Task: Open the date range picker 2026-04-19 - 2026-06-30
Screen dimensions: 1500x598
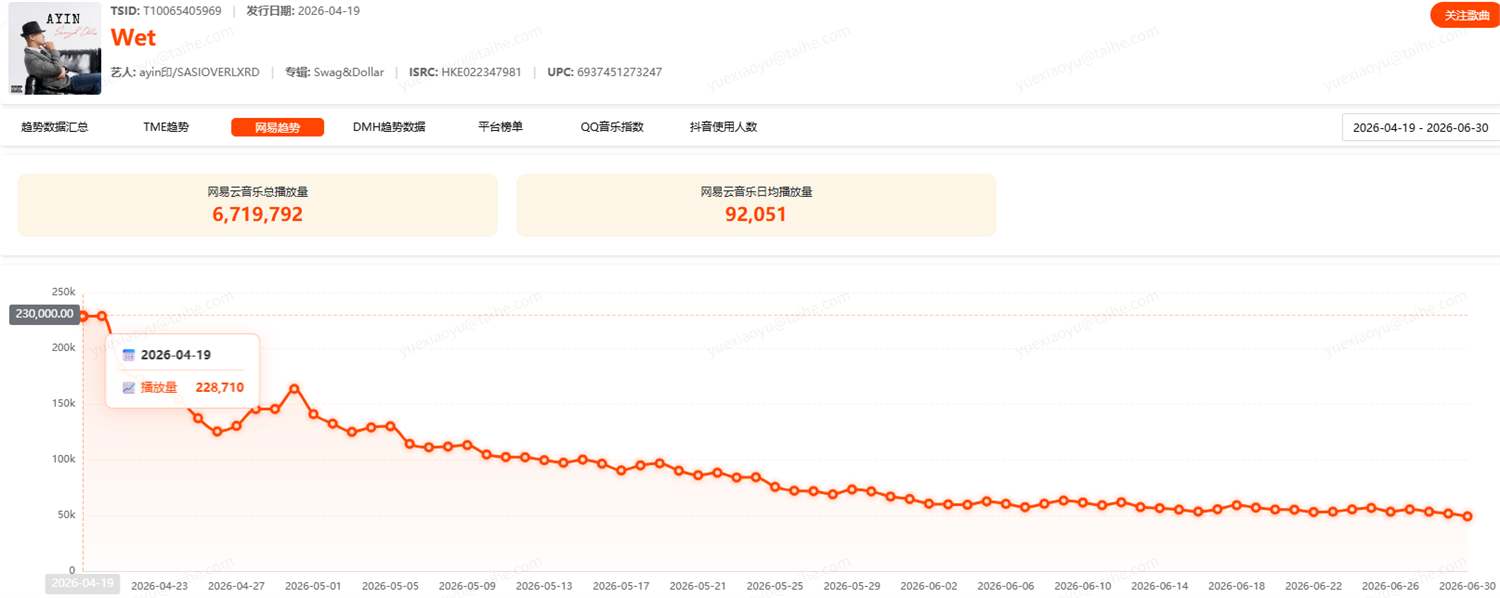Action: pos(1420,128)
